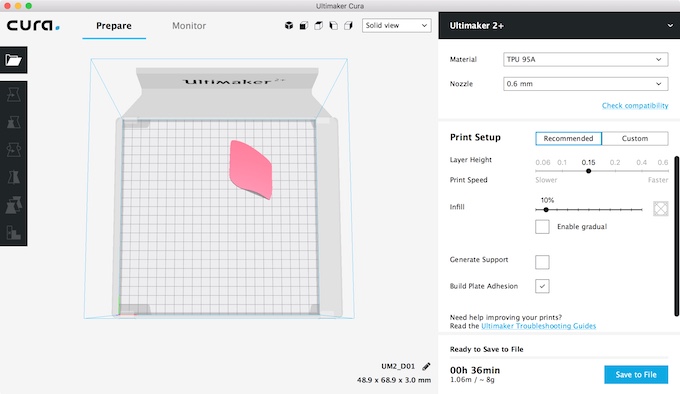Switch camera to 3D isometric view icon
The height and width of the screenshot is (394, 680).
pos(289,26)
